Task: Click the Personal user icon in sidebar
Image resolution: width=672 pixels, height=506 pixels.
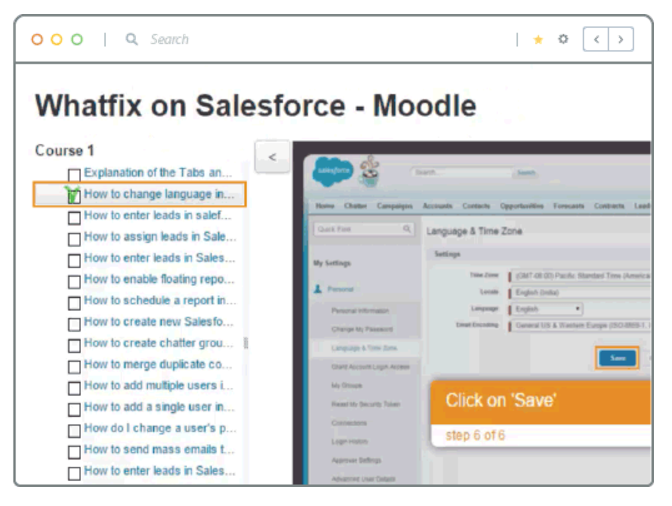Action: click(318, 289)
